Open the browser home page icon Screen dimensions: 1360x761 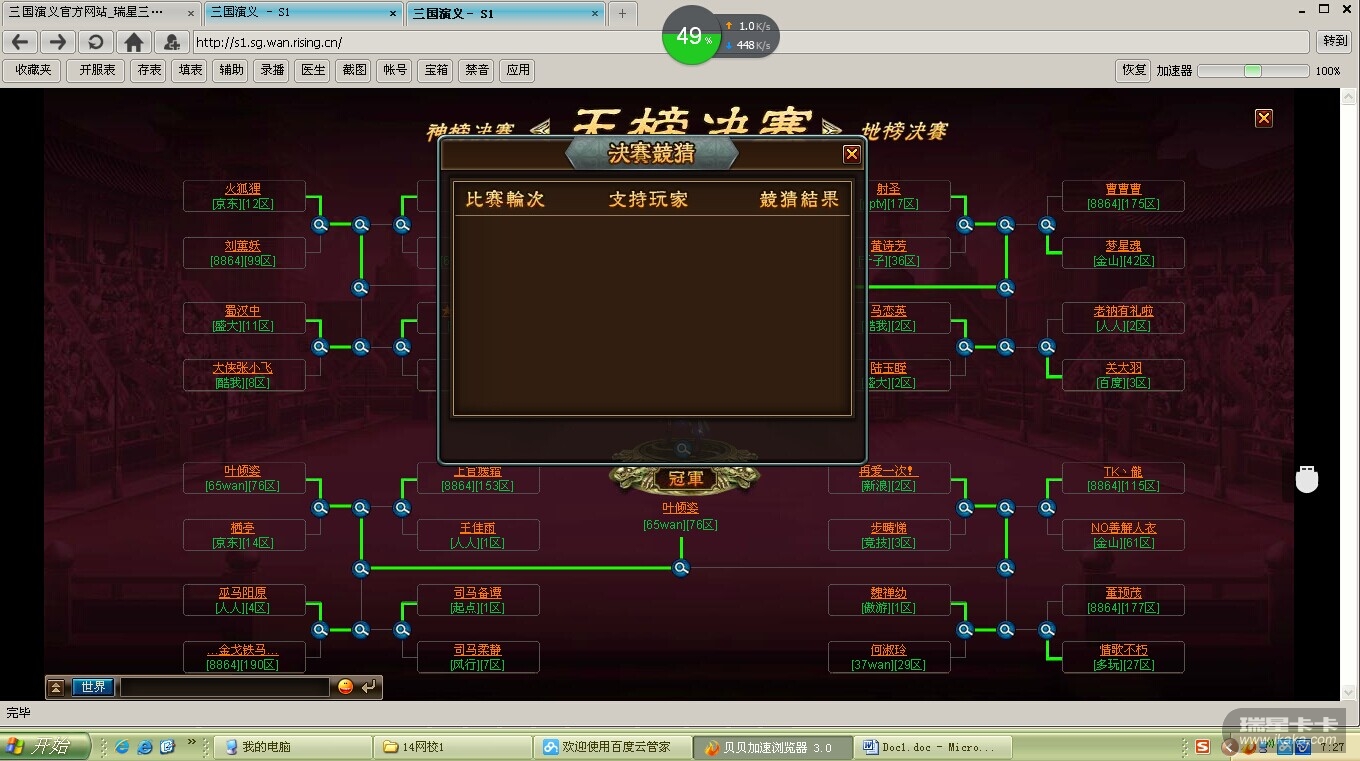tap(133, 42)
